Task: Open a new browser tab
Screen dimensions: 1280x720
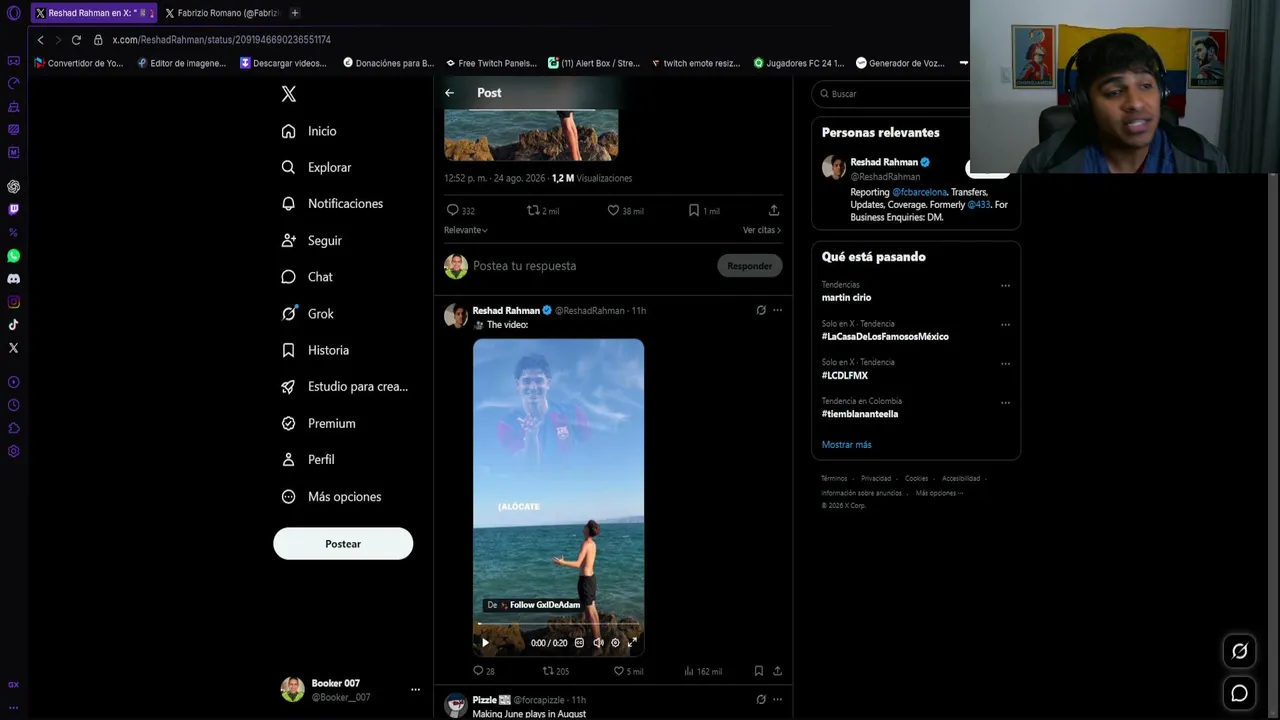Action: [295, 13]
